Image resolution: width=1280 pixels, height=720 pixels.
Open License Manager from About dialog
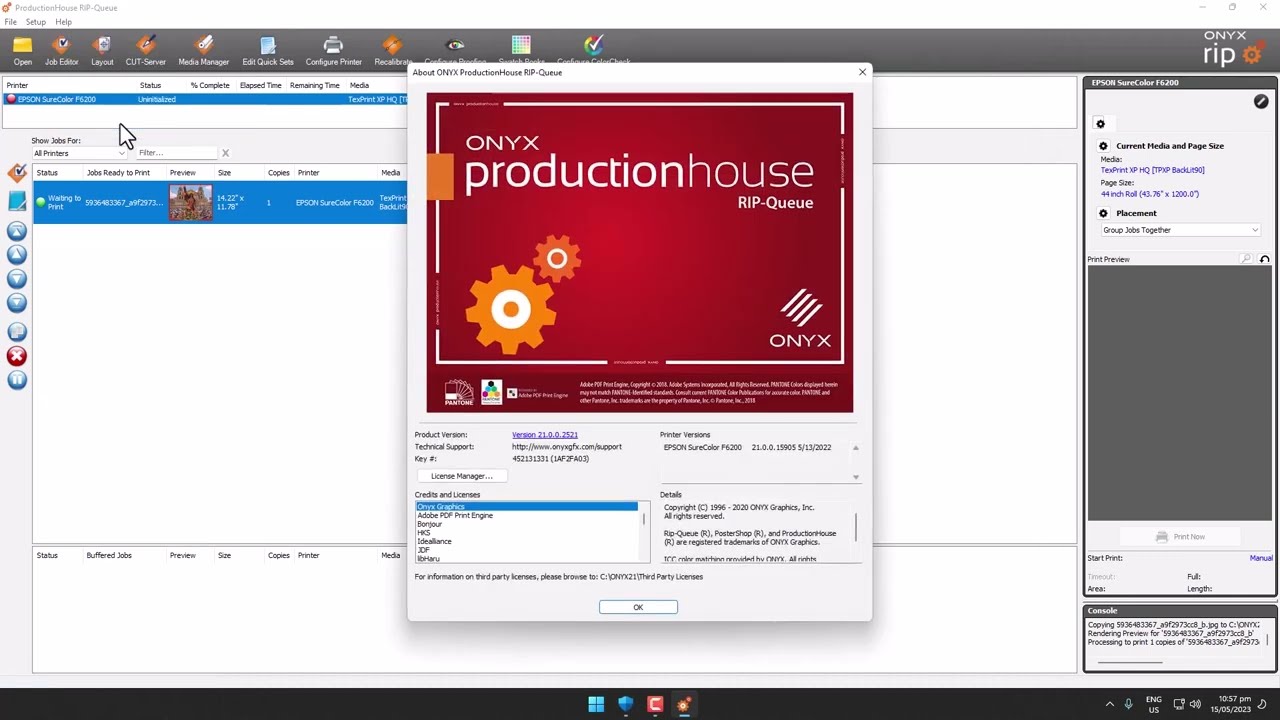click(461, 476)
